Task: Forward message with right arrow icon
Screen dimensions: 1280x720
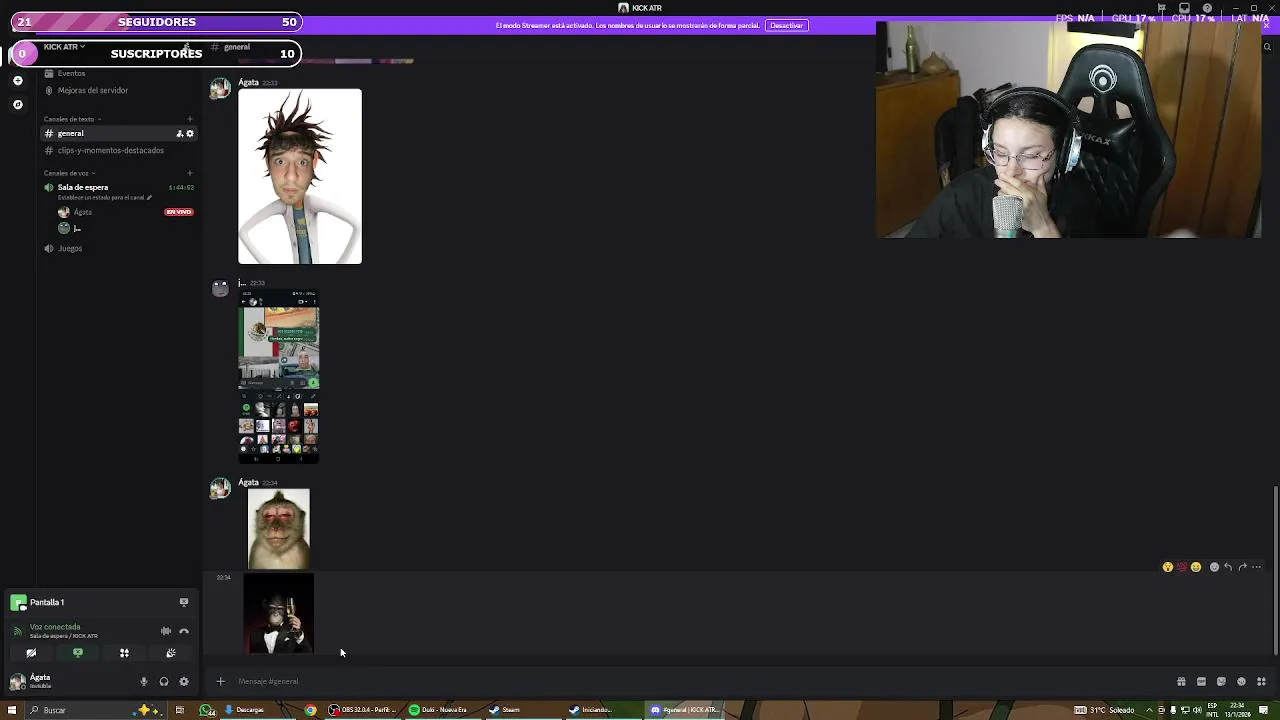Action: click(1242, 567)
